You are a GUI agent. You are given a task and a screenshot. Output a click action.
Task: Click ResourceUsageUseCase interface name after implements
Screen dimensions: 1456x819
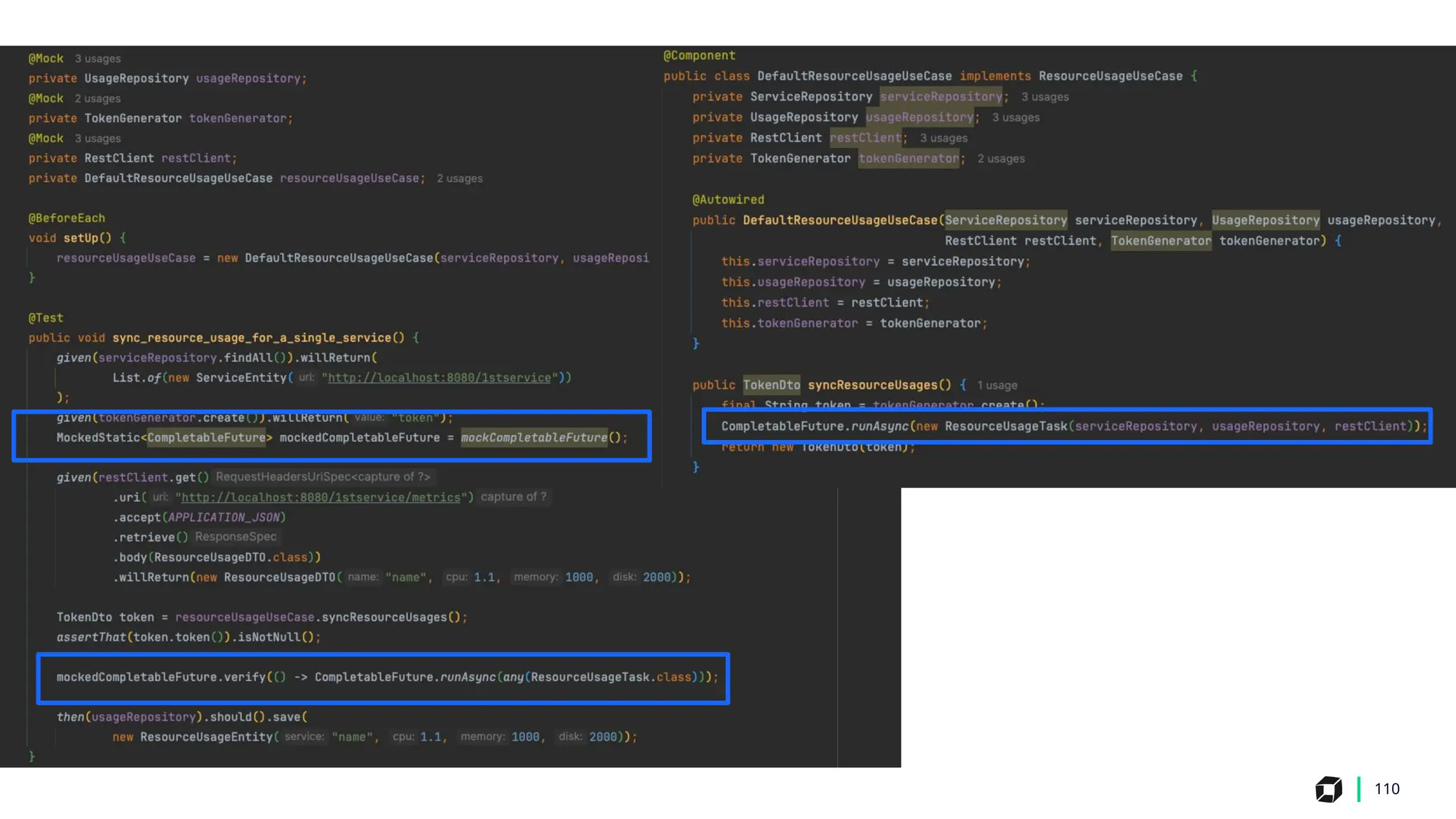point(1110,76)
